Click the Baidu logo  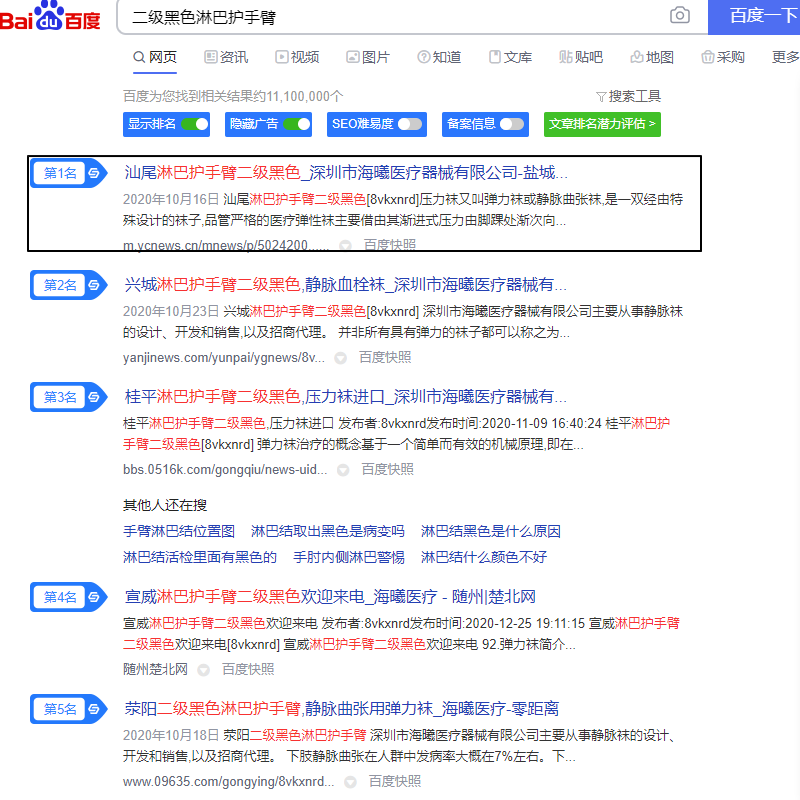[x=50, y=16]
